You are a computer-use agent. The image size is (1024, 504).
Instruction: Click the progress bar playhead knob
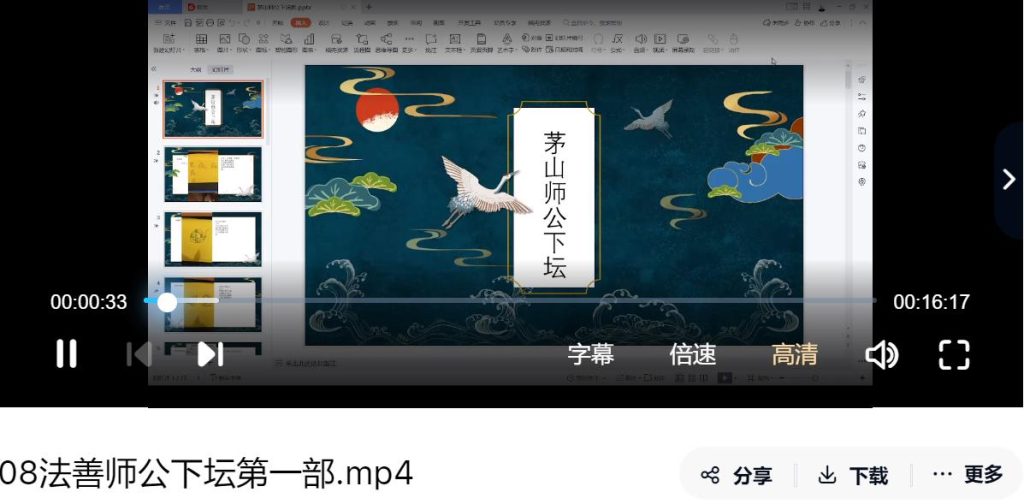point(167,301)
